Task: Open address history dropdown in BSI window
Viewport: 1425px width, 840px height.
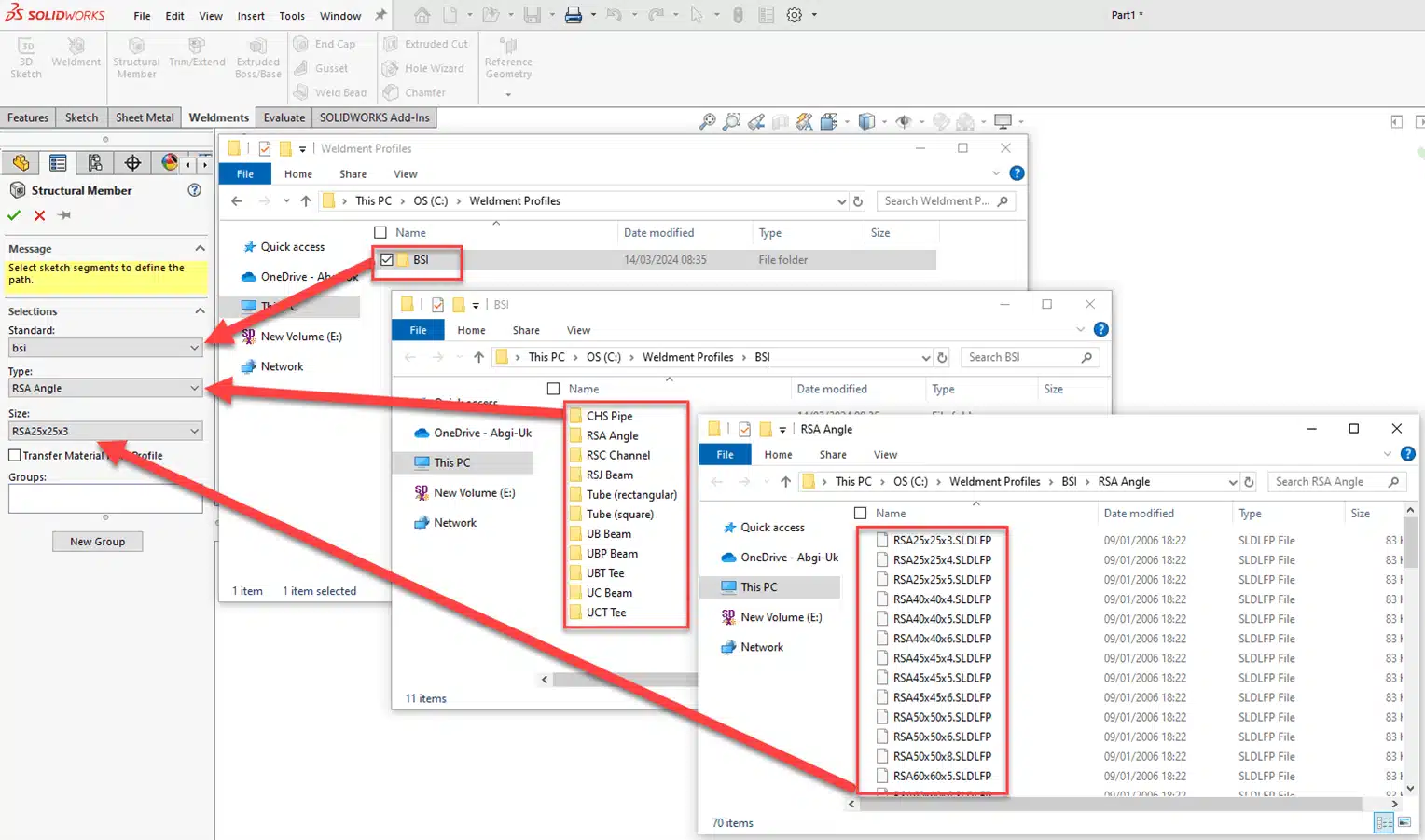Action: (x=925, y=357)
